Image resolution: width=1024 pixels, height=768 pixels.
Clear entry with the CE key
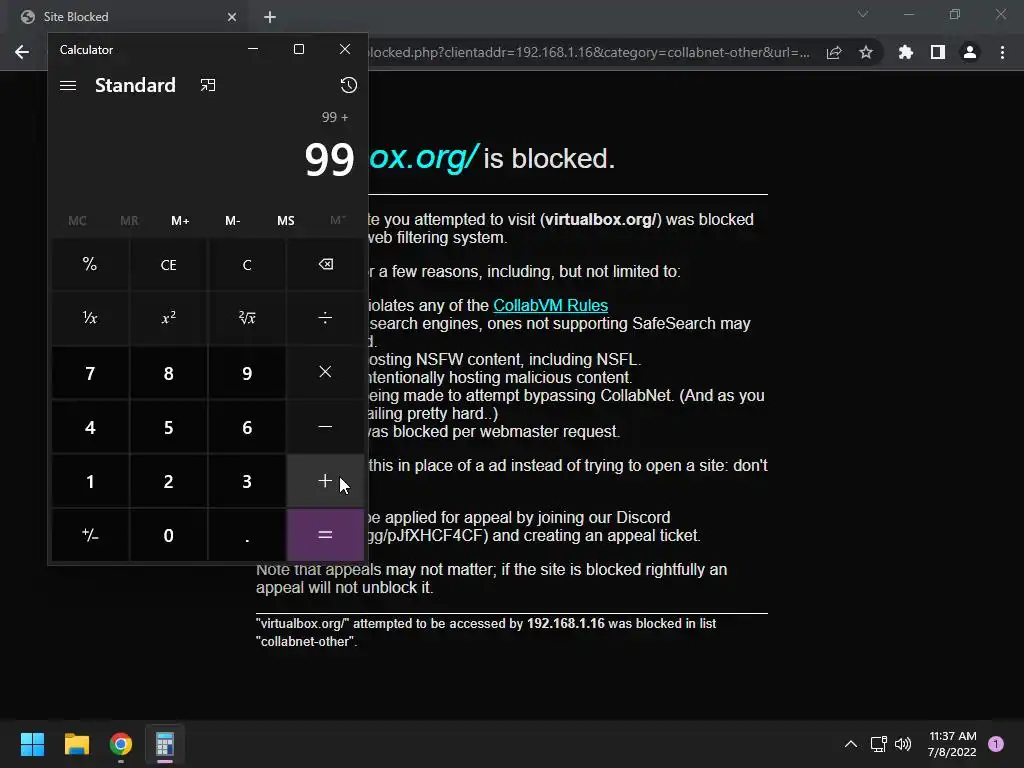tap(168, 264)
